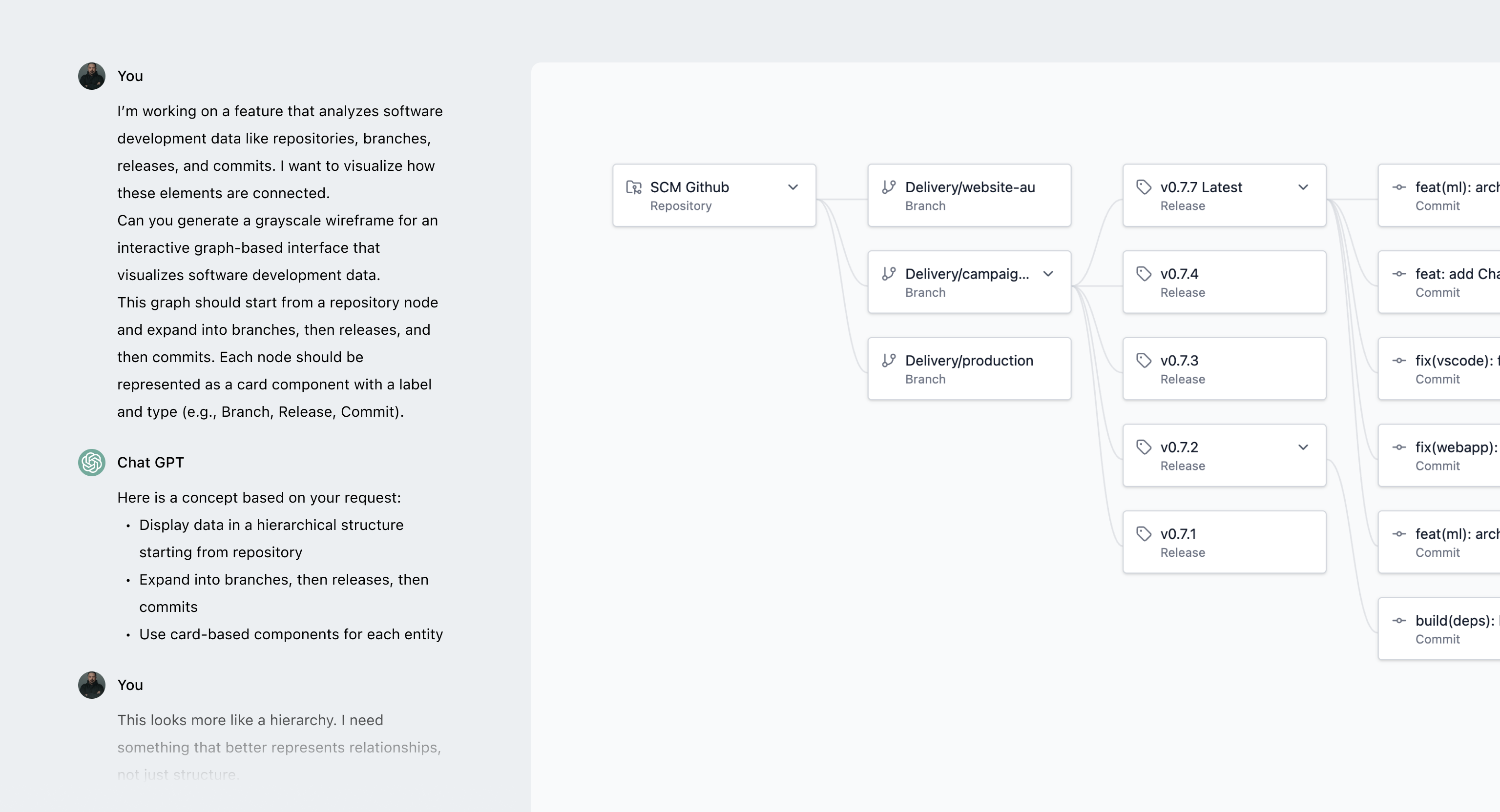Click the first user profile avatar
Screen dimensions: 1500x812
(x=92, y=76)
